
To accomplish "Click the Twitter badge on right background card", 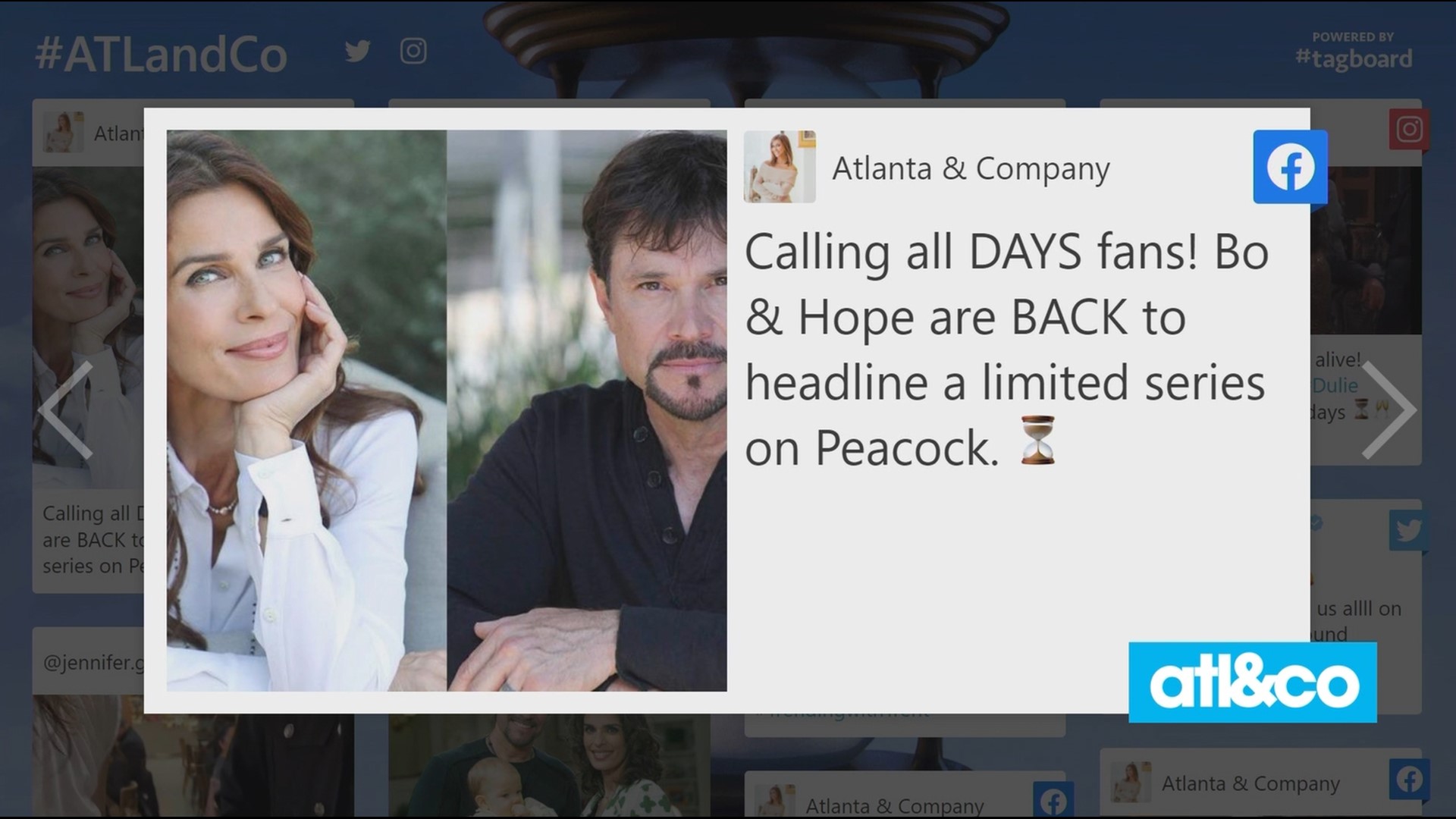I will (x=1408, y=530).
